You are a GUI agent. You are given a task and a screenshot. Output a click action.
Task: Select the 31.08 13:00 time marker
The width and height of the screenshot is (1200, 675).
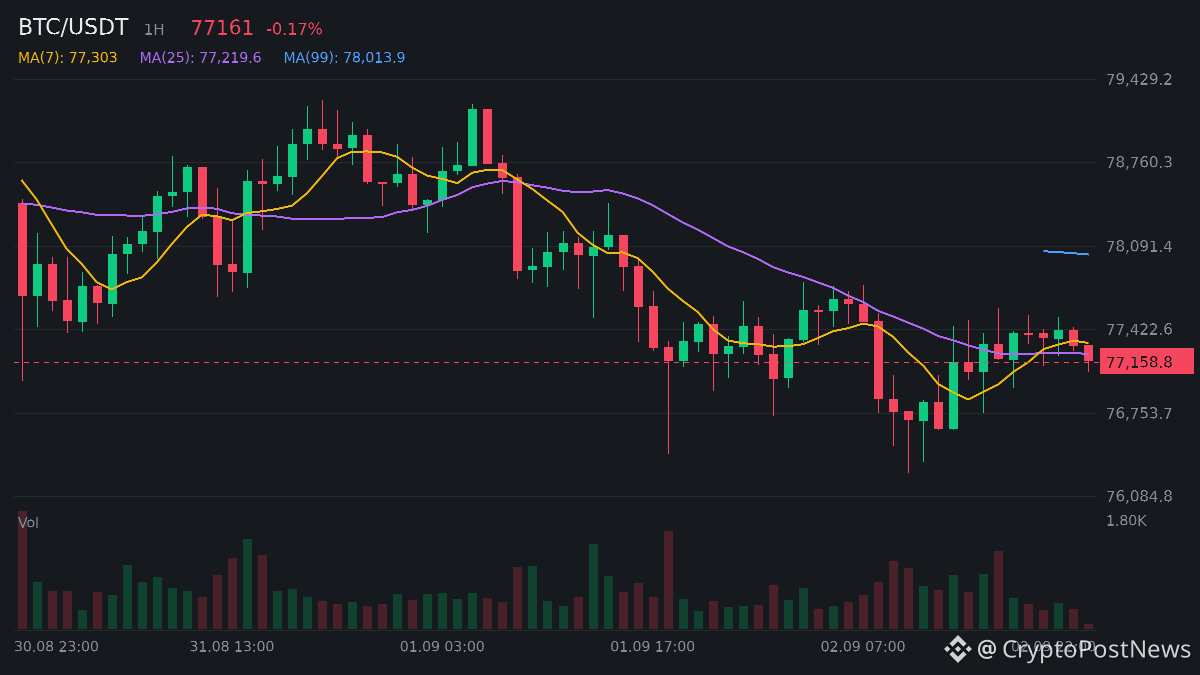(x=231, y=647)
